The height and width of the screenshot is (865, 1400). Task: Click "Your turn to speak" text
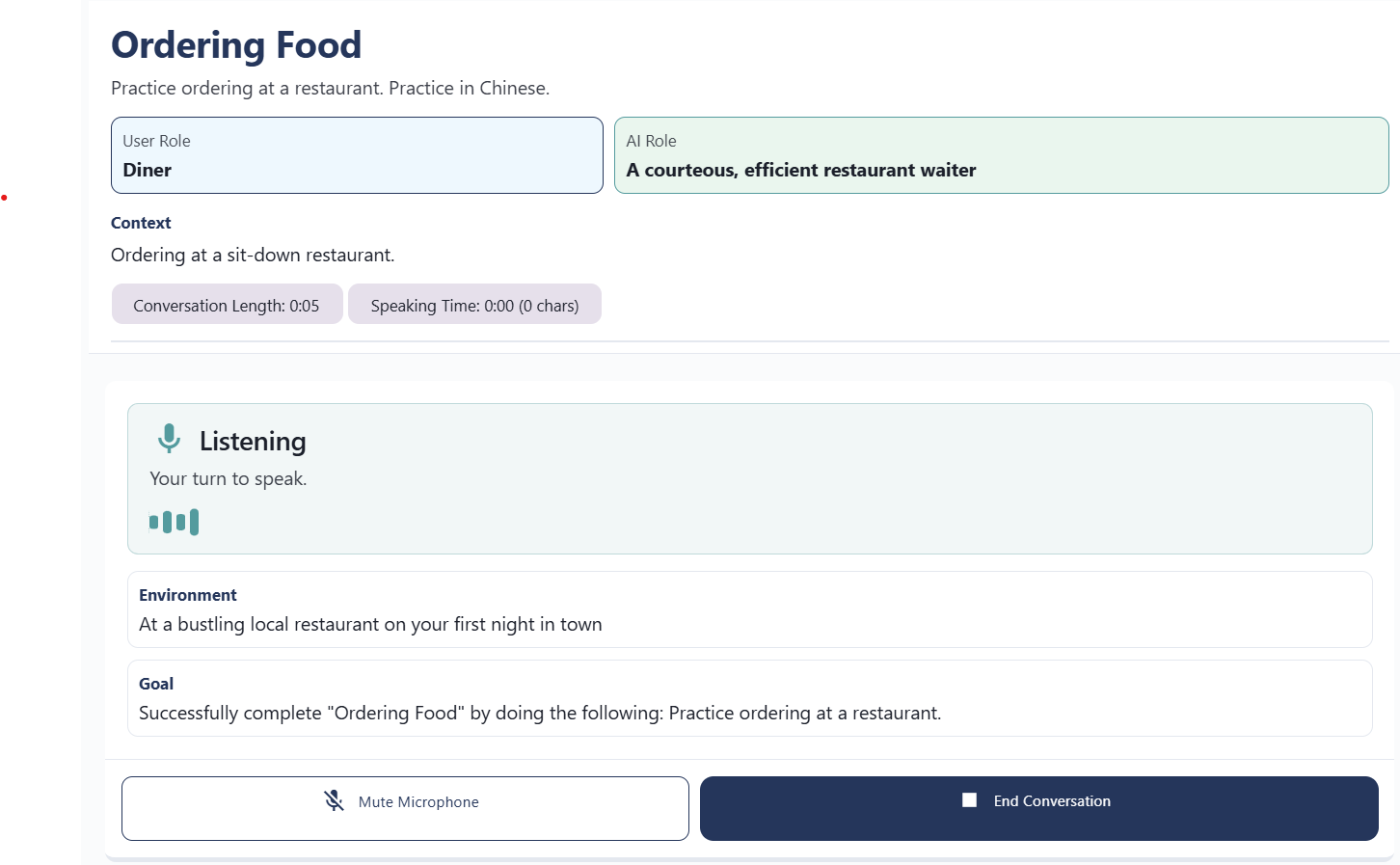228,477
